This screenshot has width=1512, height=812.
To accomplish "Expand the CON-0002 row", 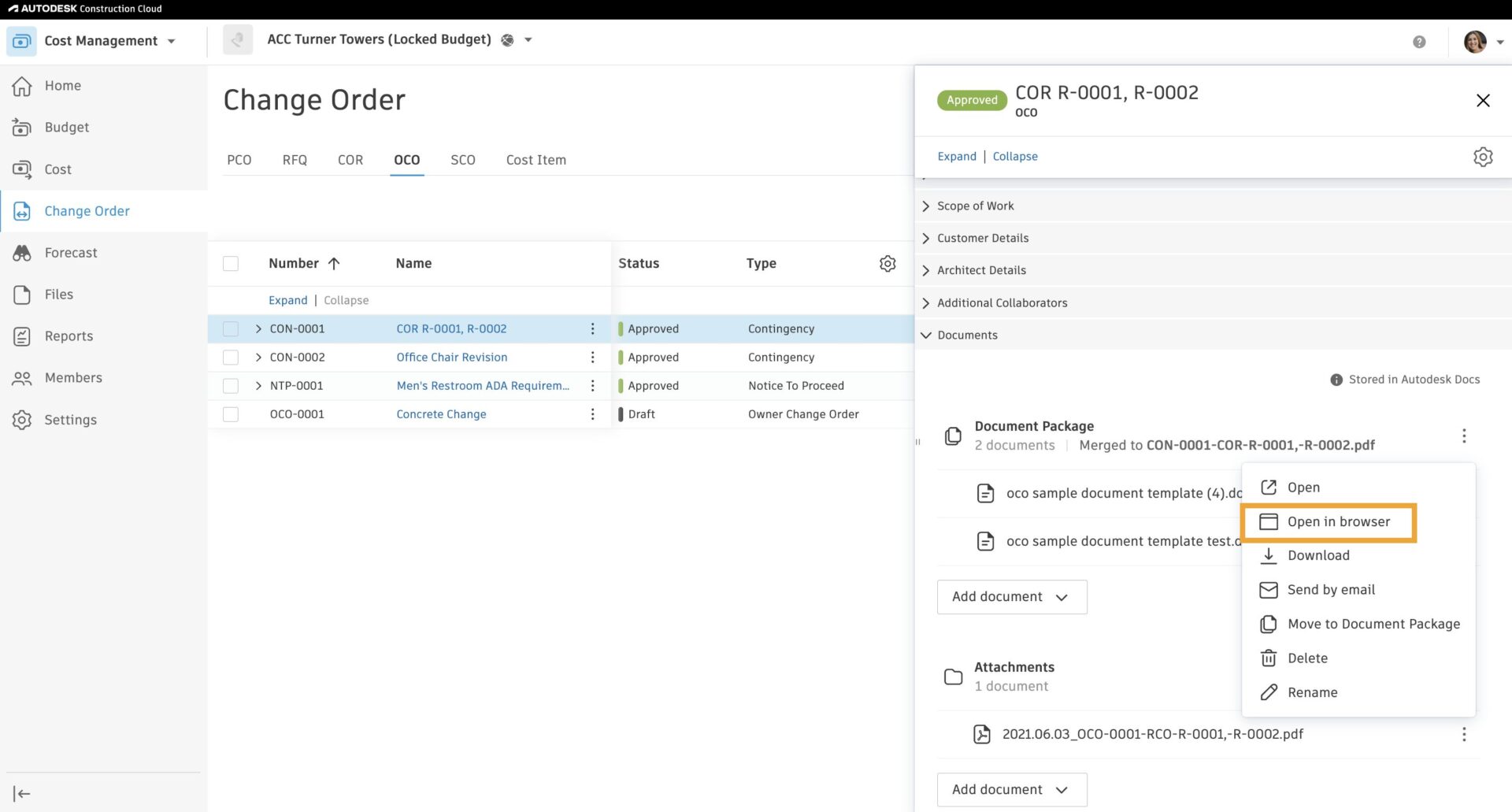I will click(x=258, y=358).
